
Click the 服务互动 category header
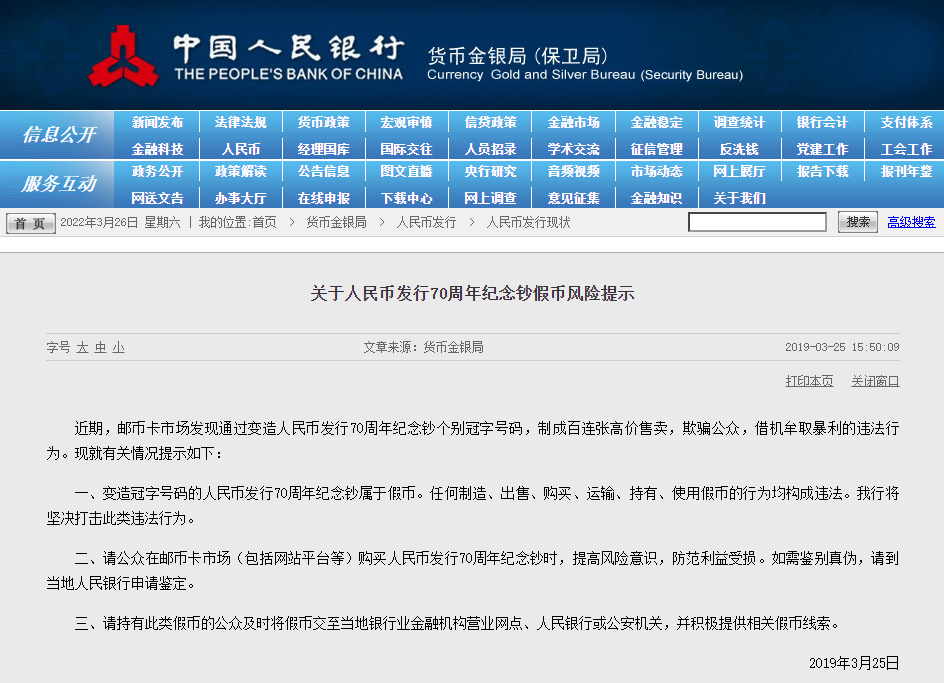(58, 184)
